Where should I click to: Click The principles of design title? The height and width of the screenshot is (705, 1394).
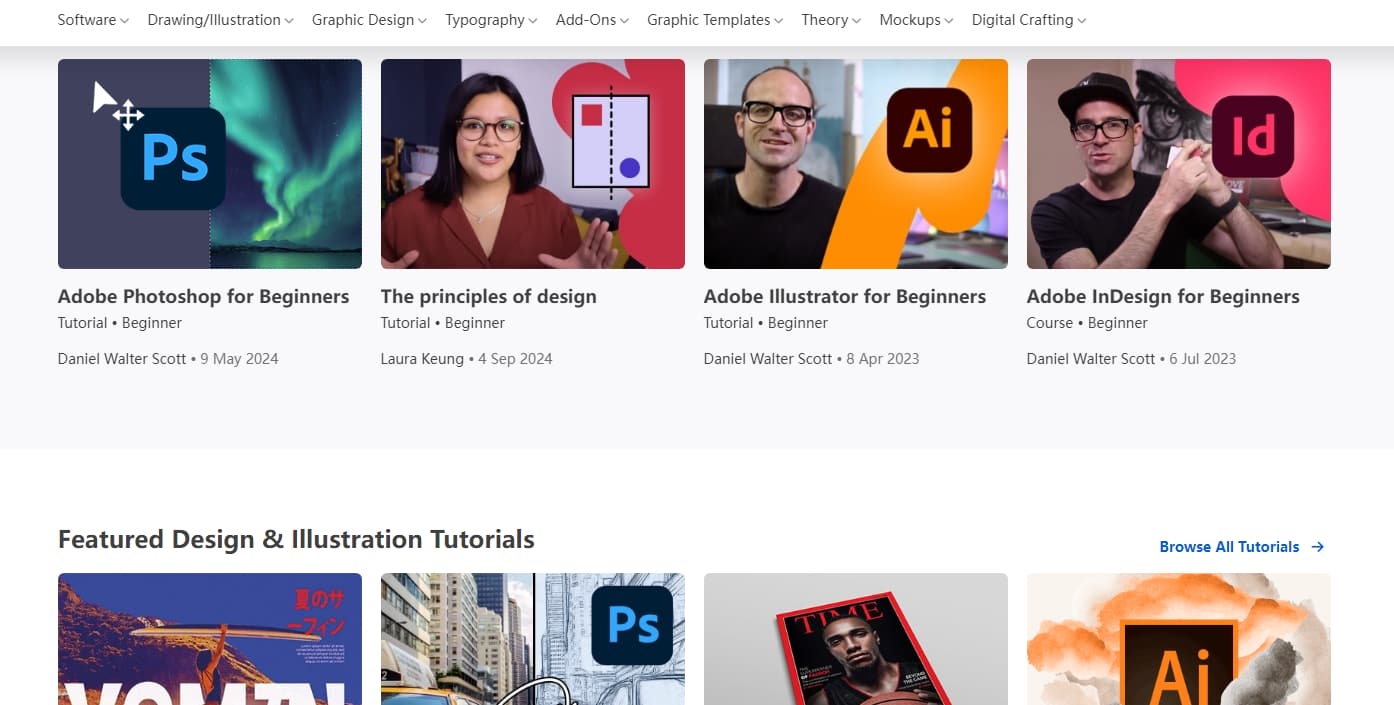tap(489, 297)
